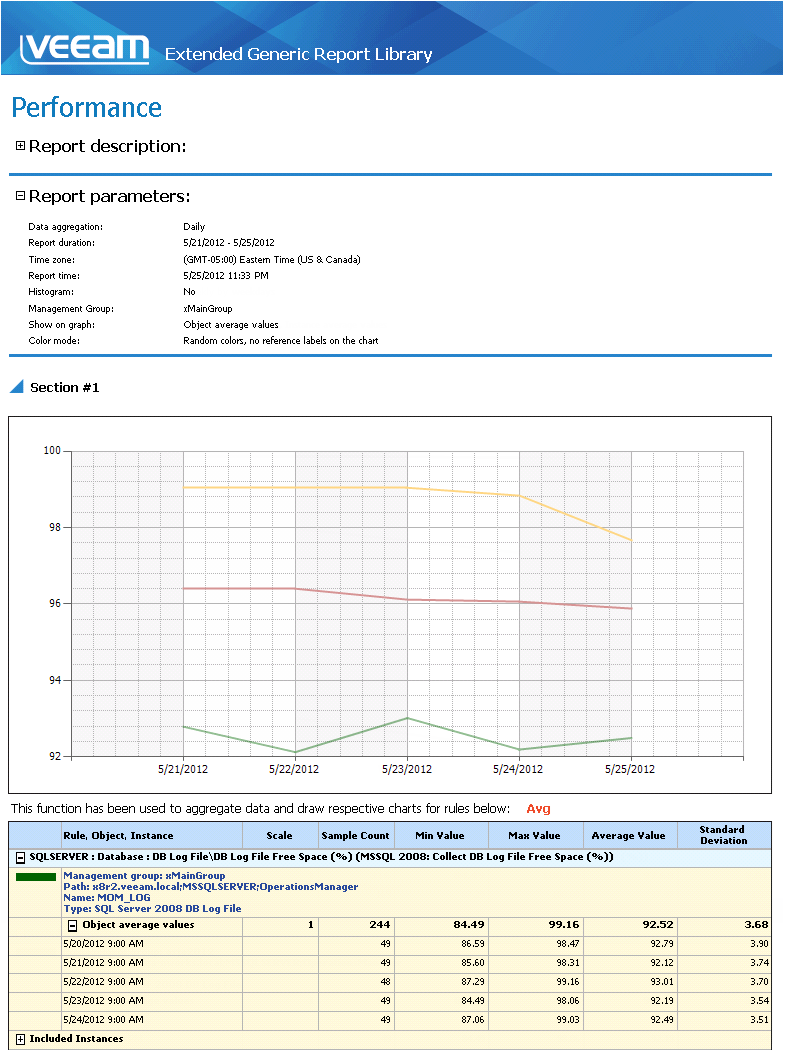Click the Eastern Time zone value
This screenshot has height=1056, width=785.
[x=272, y=259]
